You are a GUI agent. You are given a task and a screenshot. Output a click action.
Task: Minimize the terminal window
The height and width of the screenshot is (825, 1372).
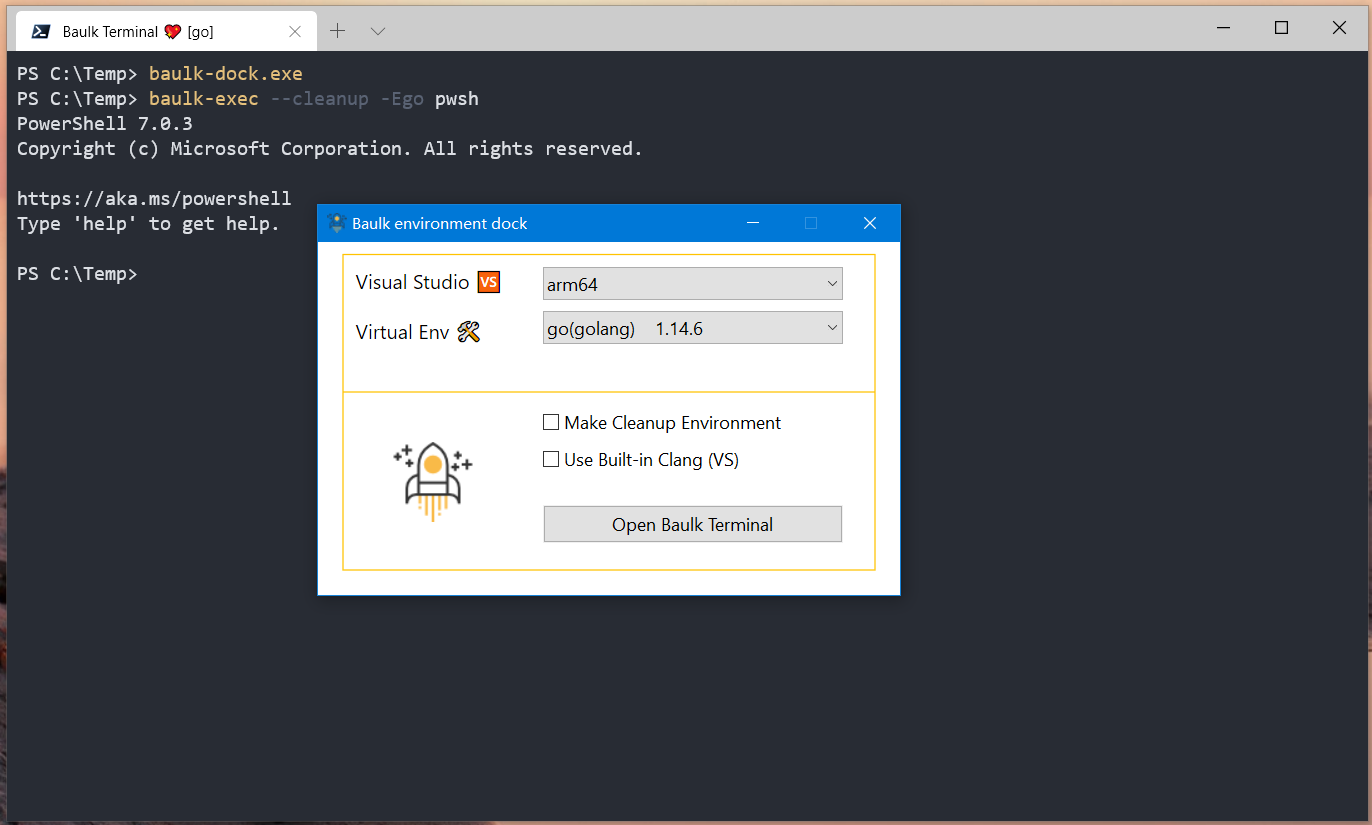(x=1223, y=28)
